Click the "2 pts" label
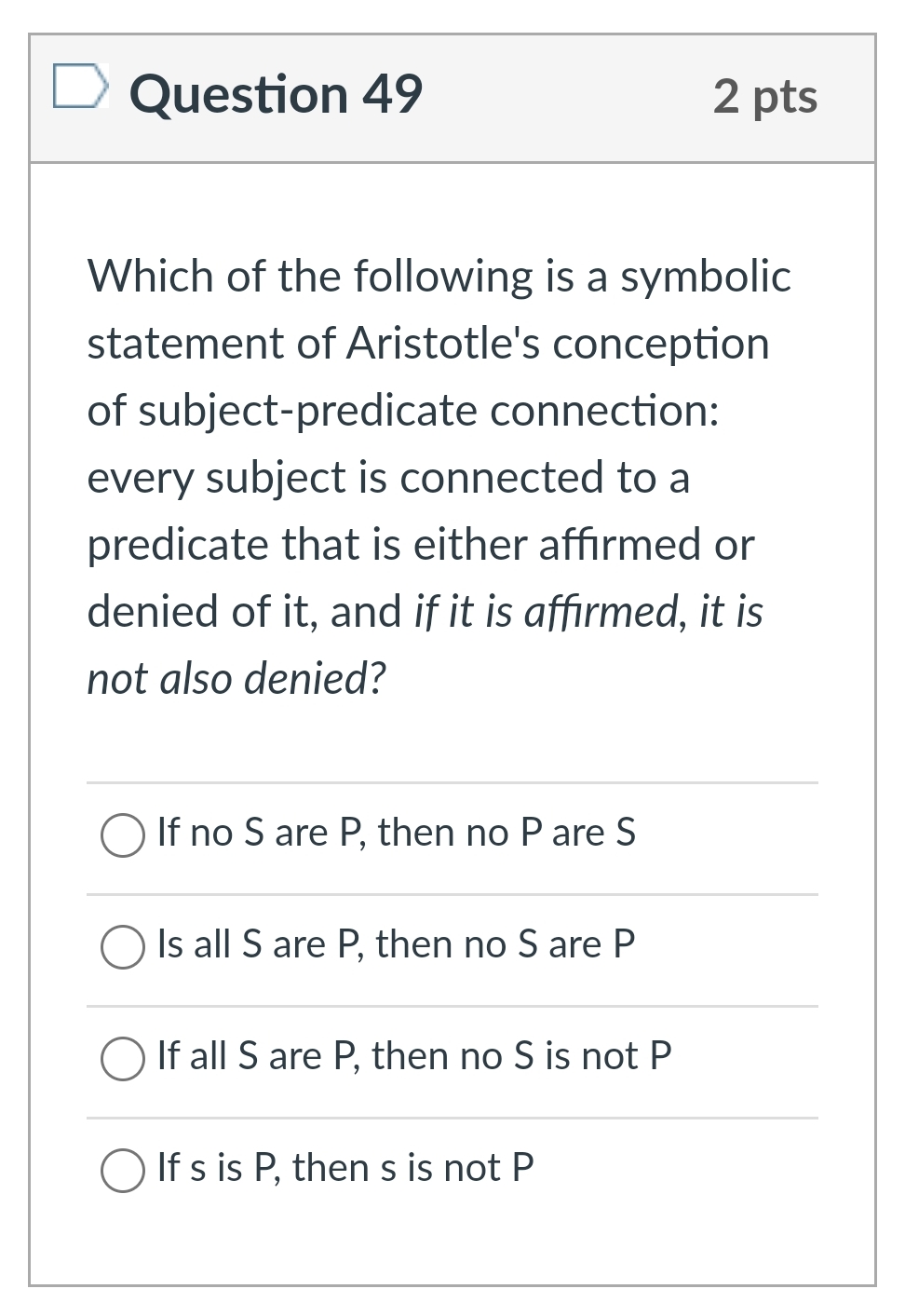 (765, 97)
